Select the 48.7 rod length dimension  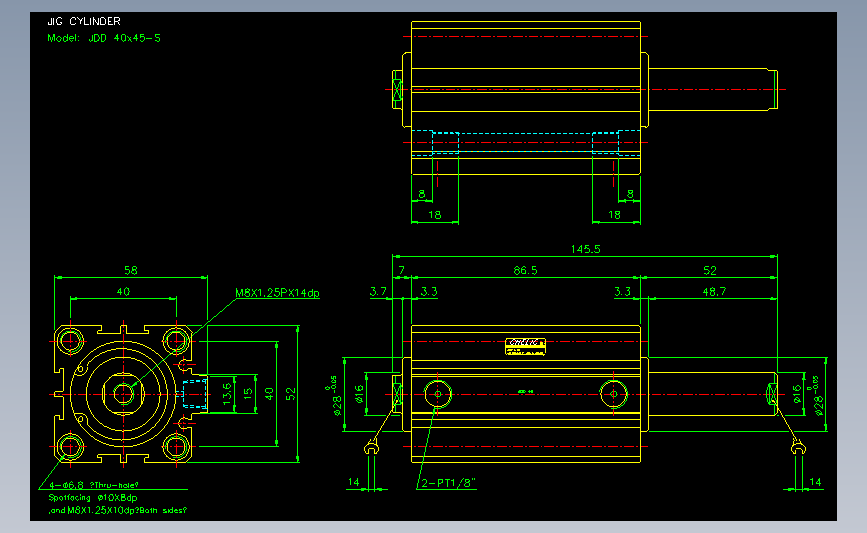click(x=714, y=291)
